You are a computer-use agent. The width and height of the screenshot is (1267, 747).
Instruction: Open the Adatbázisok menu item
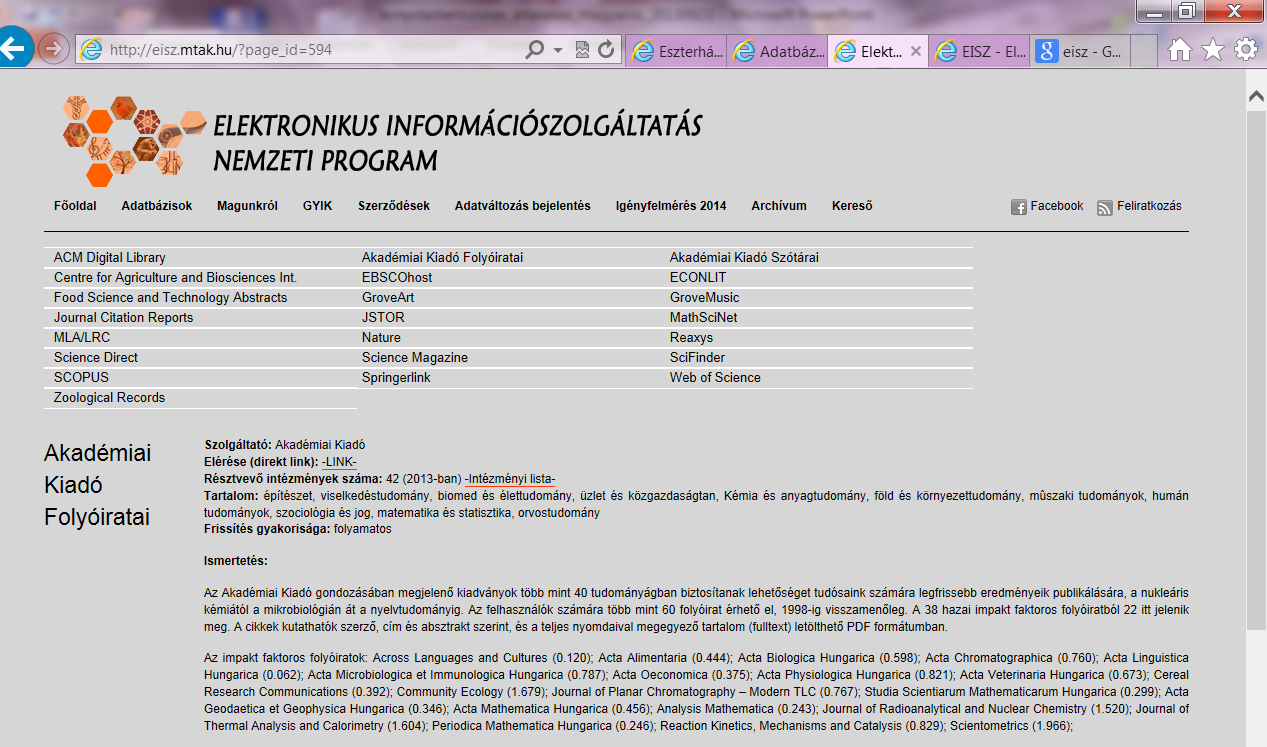157,206
